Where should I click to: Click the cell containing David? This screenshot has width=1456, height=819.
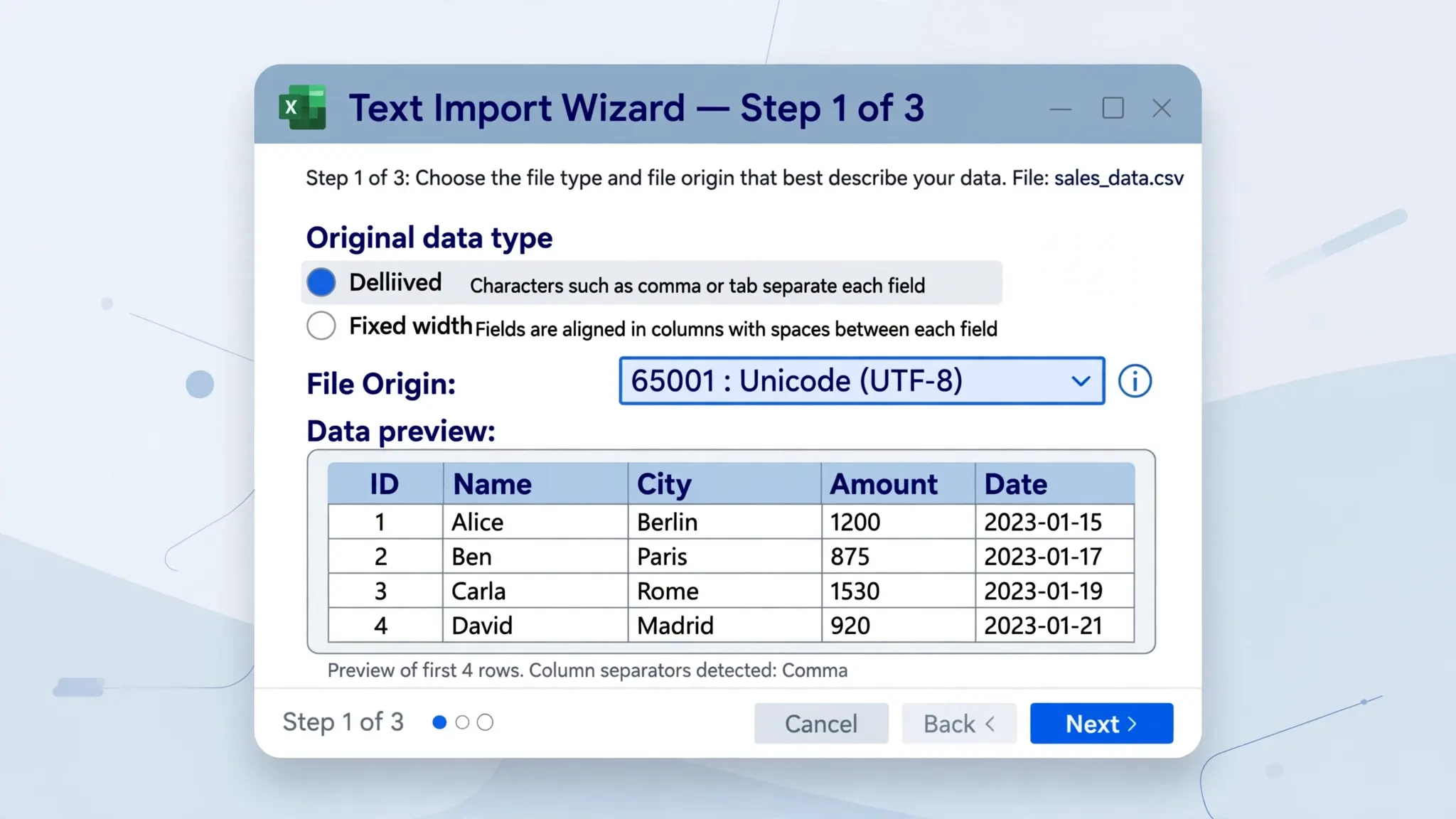coord(535,625)
